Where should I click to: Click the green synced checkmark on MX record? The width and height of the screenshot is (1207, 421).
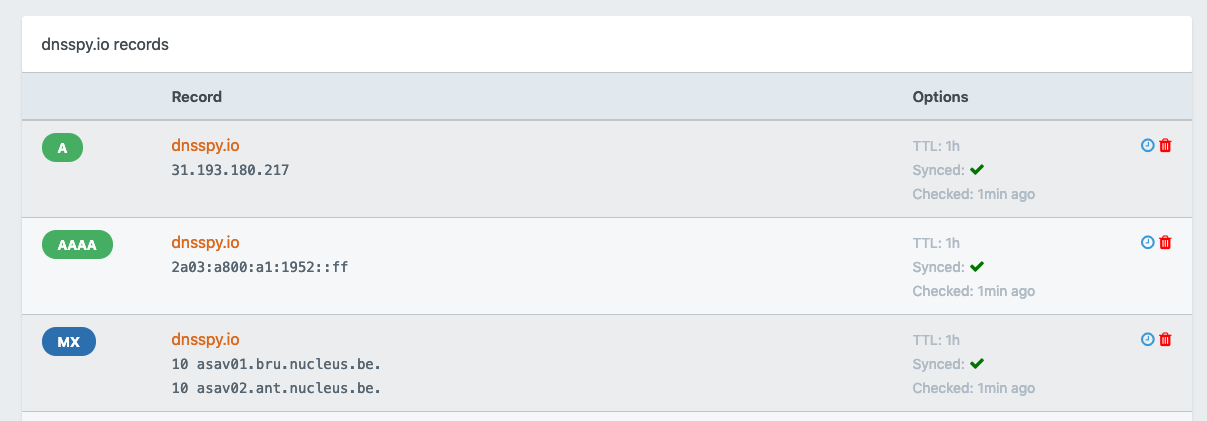tap(977, 364)
